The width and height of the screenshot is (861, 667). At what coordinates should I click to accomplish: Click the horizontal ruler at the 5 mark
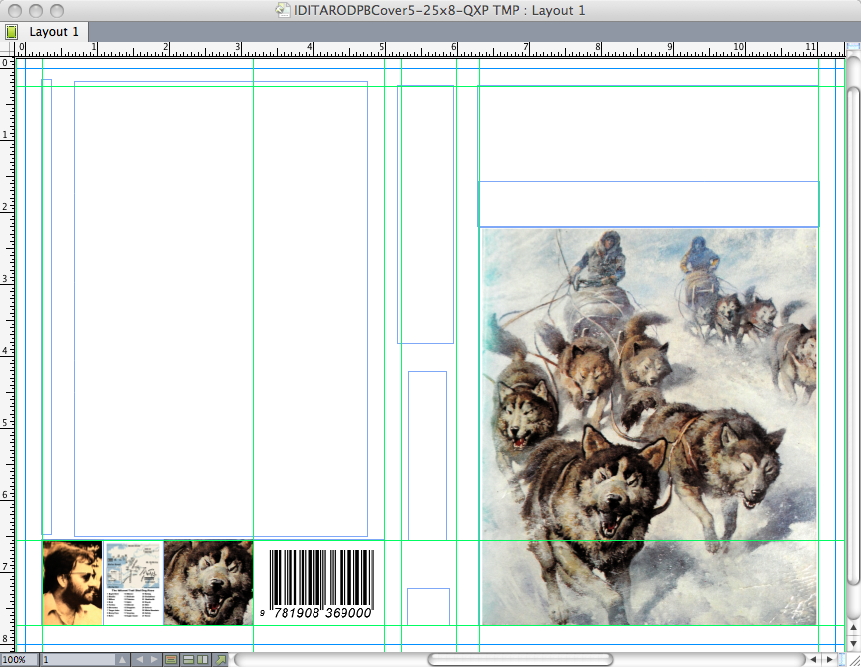(383, 49)
